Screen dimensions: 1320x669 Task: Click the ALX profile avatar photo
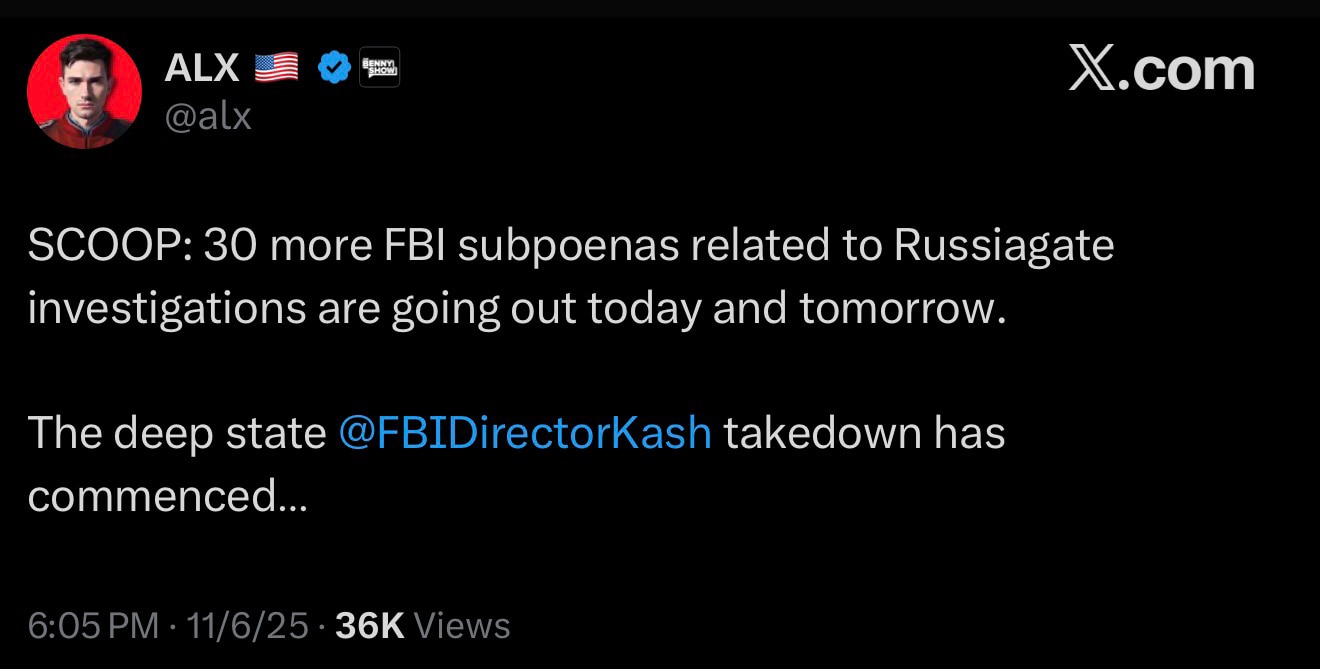[84, 91]
